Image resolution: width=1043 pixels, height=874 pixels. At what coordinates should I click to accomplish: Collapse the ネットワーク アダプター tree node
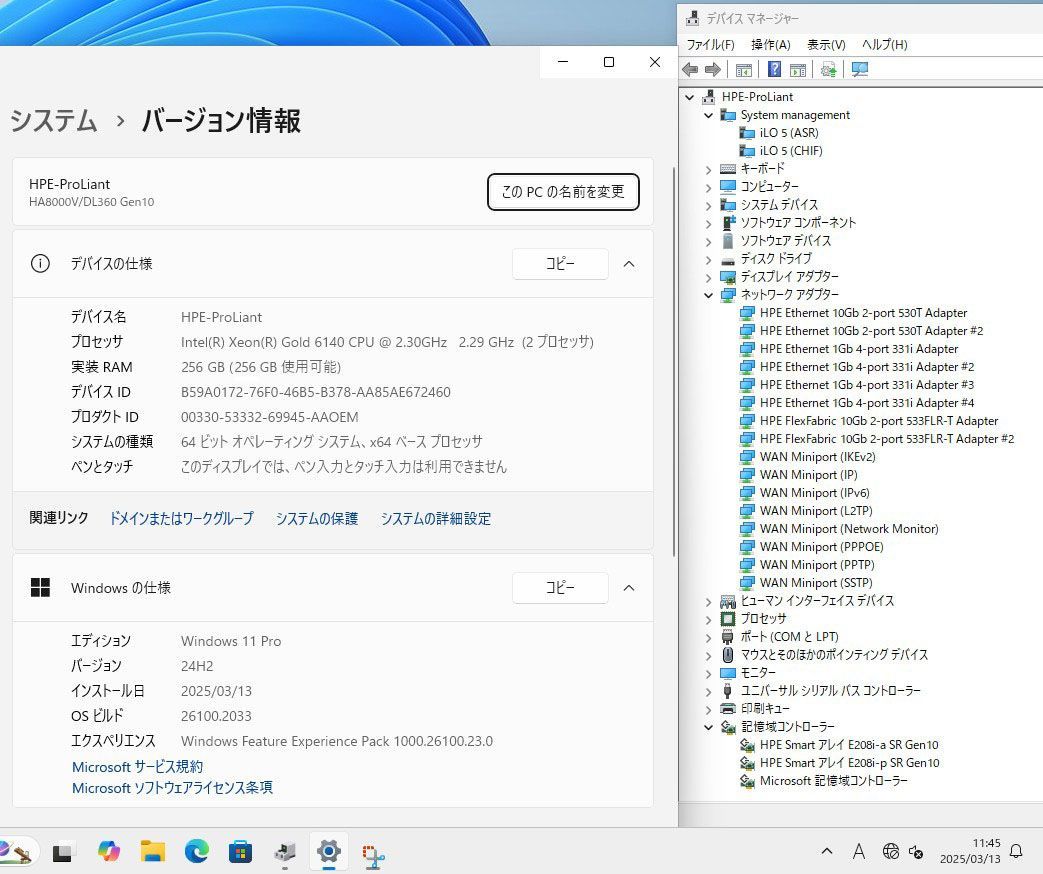coord(709,295)
